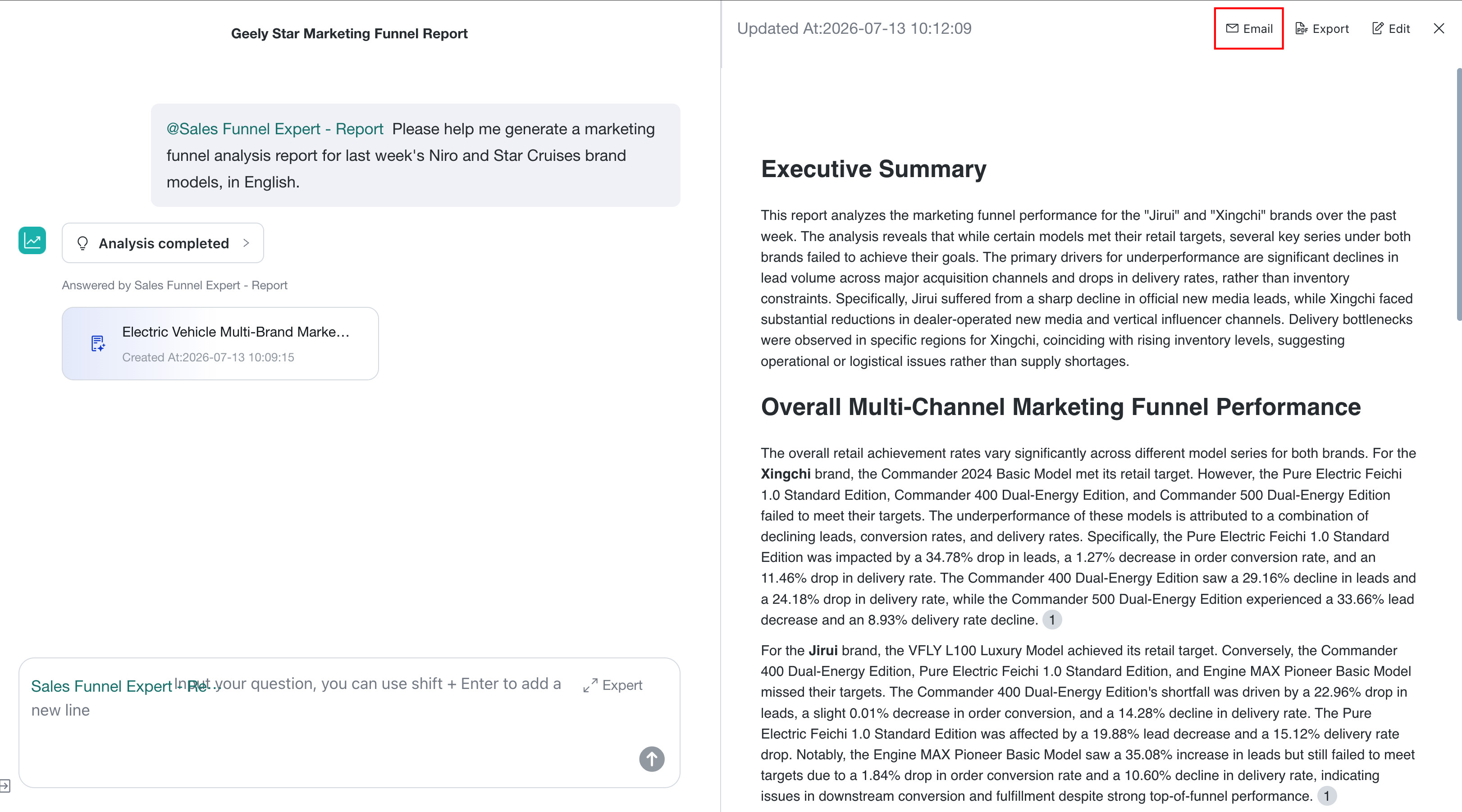The height and width of the screenshot is (812, 1462).
Task: Click the Geely Star Marketing Funnel Report title
Action: 349,33
